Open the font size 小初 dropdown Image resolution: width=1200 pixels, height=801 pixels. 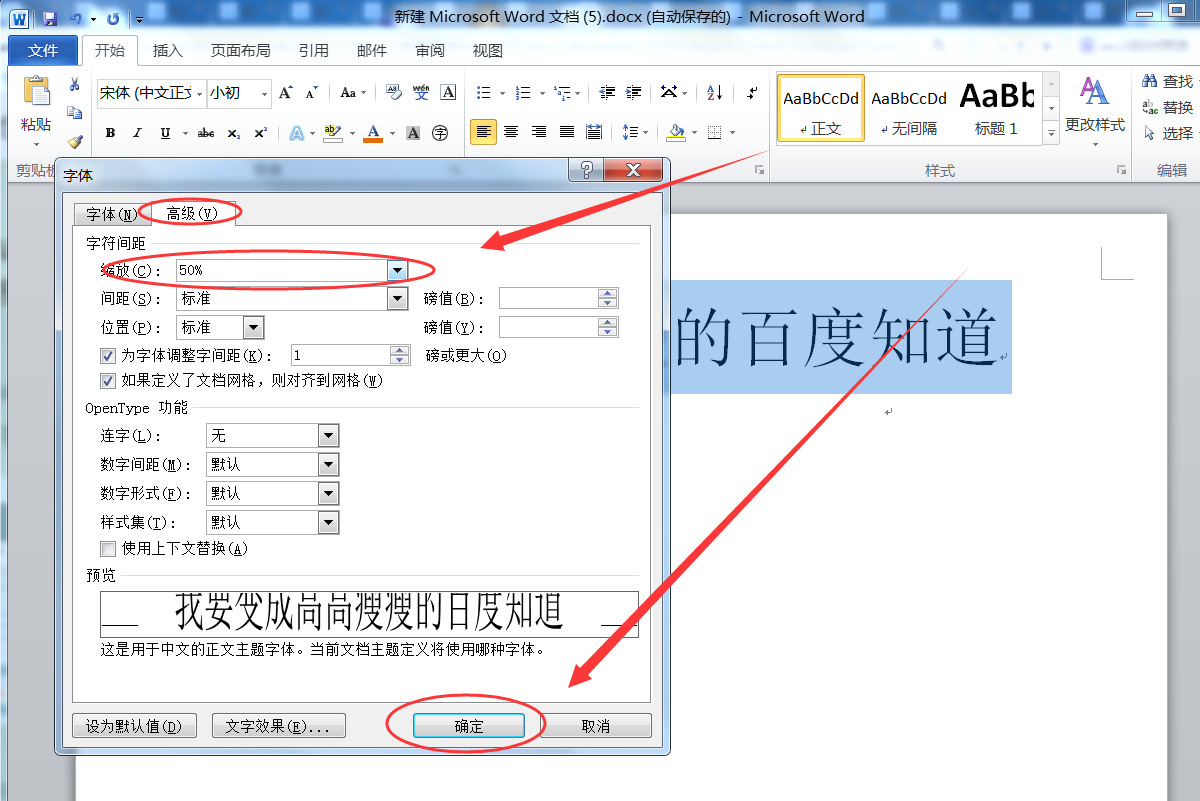tap(264, 93)
